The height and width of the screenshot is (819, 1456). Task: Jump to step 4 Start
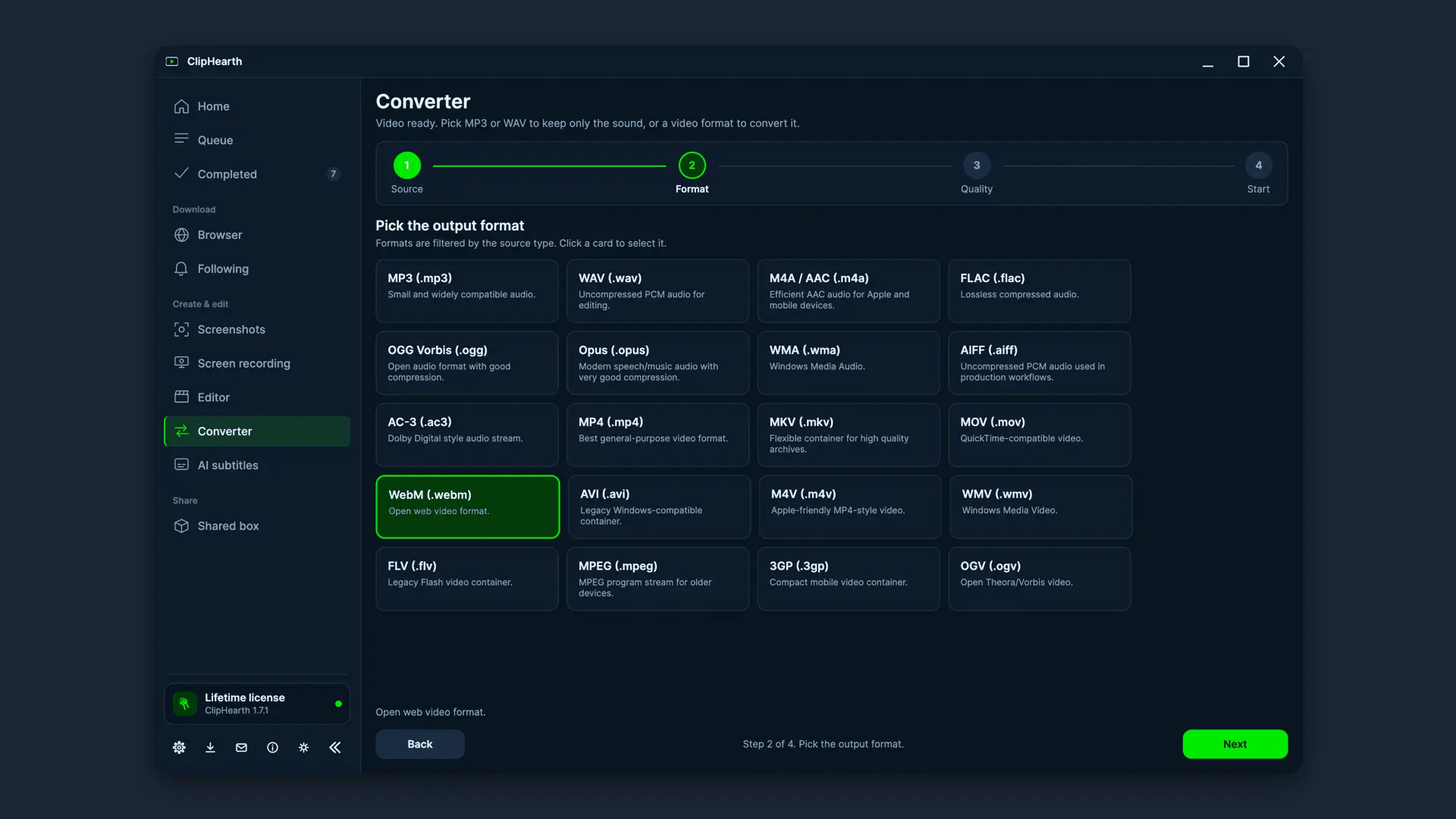coord(1258,165)
